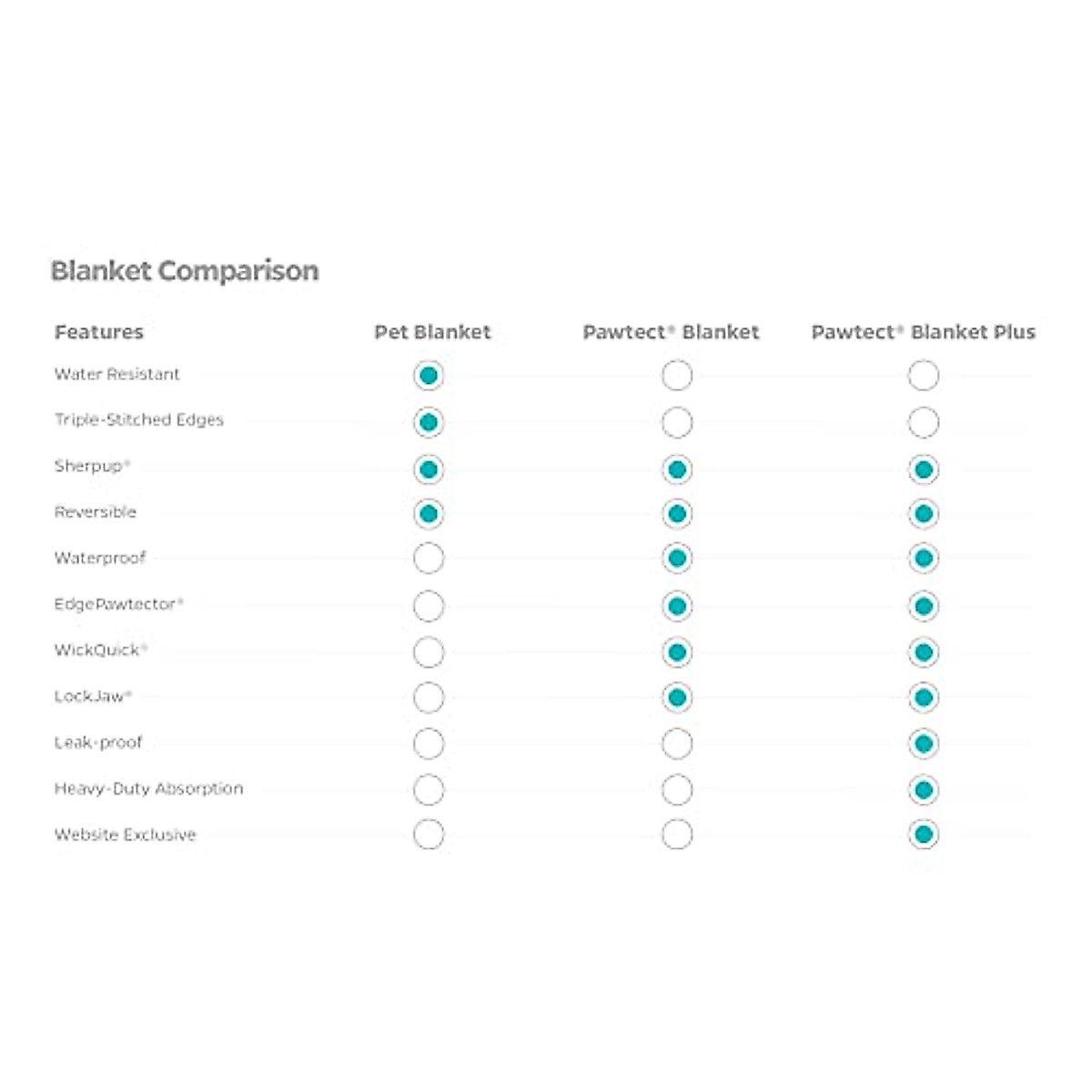Click the Blanket Comparison title
Image resolution: width=1092 pixels, height=1092 pixels.
pyautogui.click(x=185, y=271)
